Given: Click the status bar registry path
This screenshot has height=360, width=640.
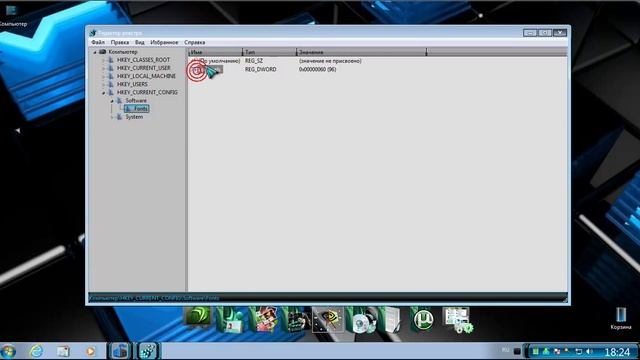Looking at the screenshot, I should click(x=154, y=298).
